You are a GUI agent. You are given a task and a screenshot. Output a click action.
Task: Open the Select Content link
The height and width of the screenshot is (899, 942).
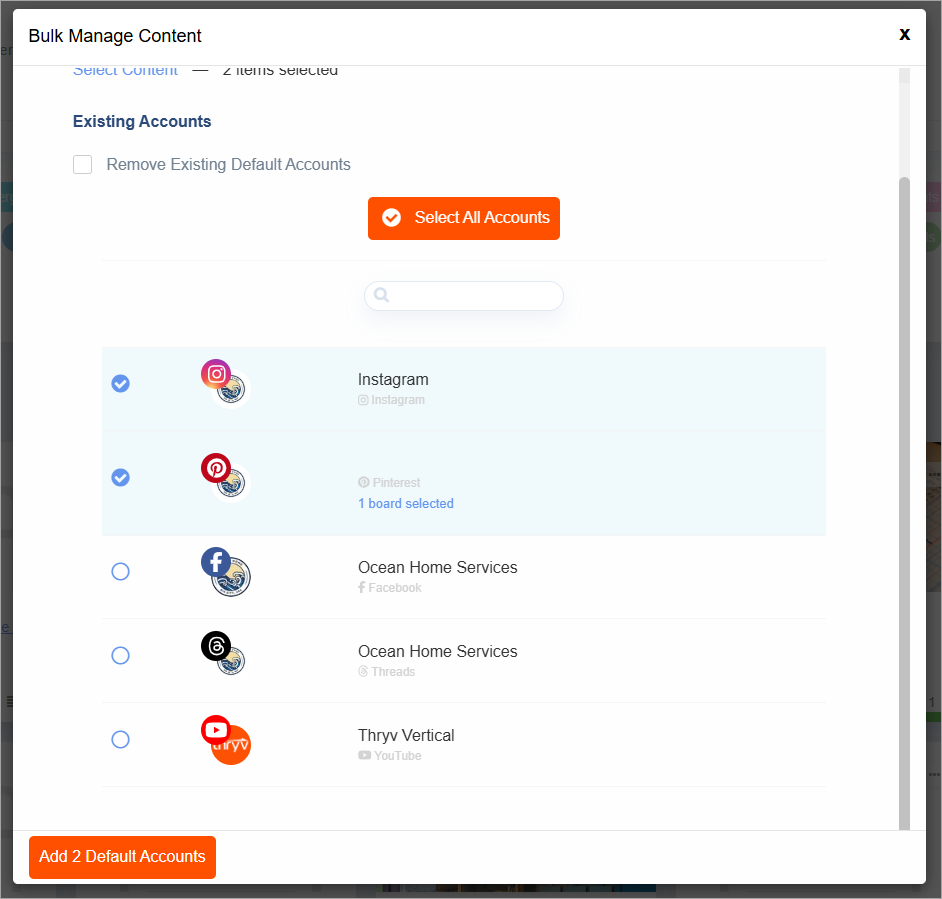125,71
